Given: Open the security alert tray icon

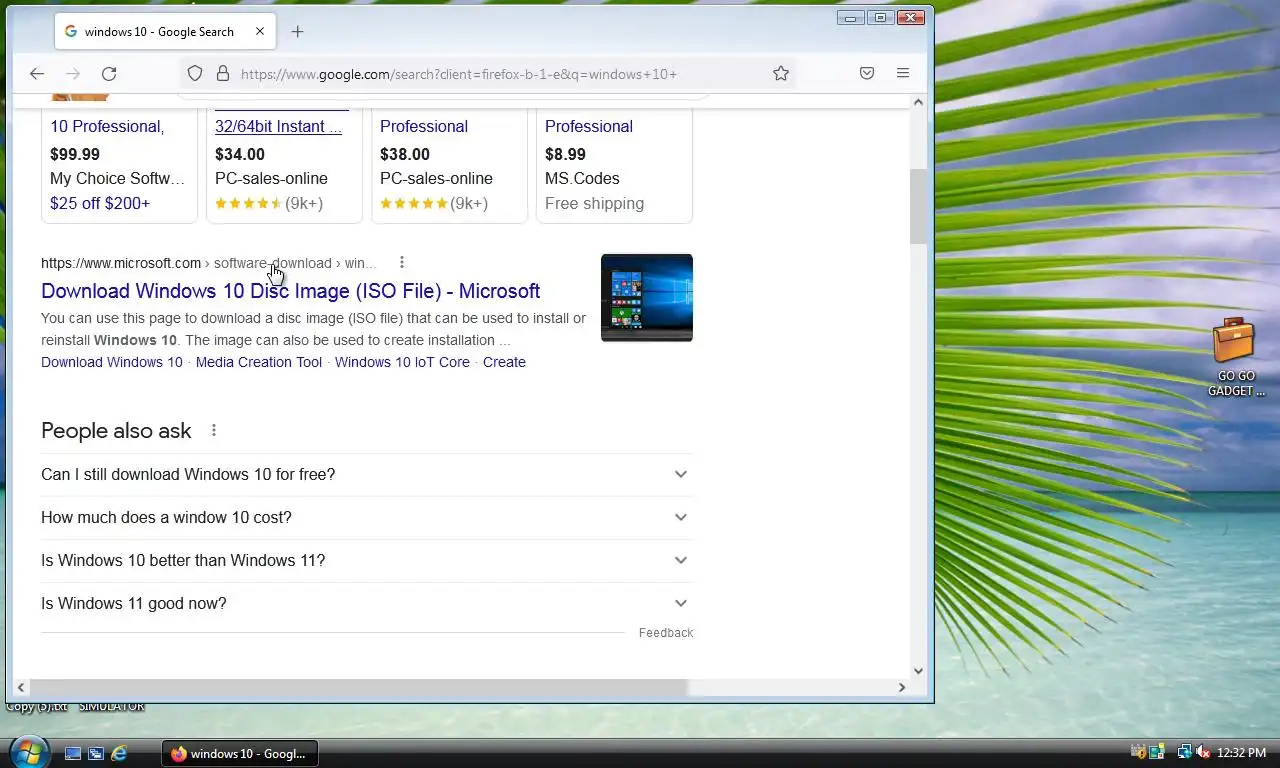Looking at the screenshot, I should (1138, 752).
